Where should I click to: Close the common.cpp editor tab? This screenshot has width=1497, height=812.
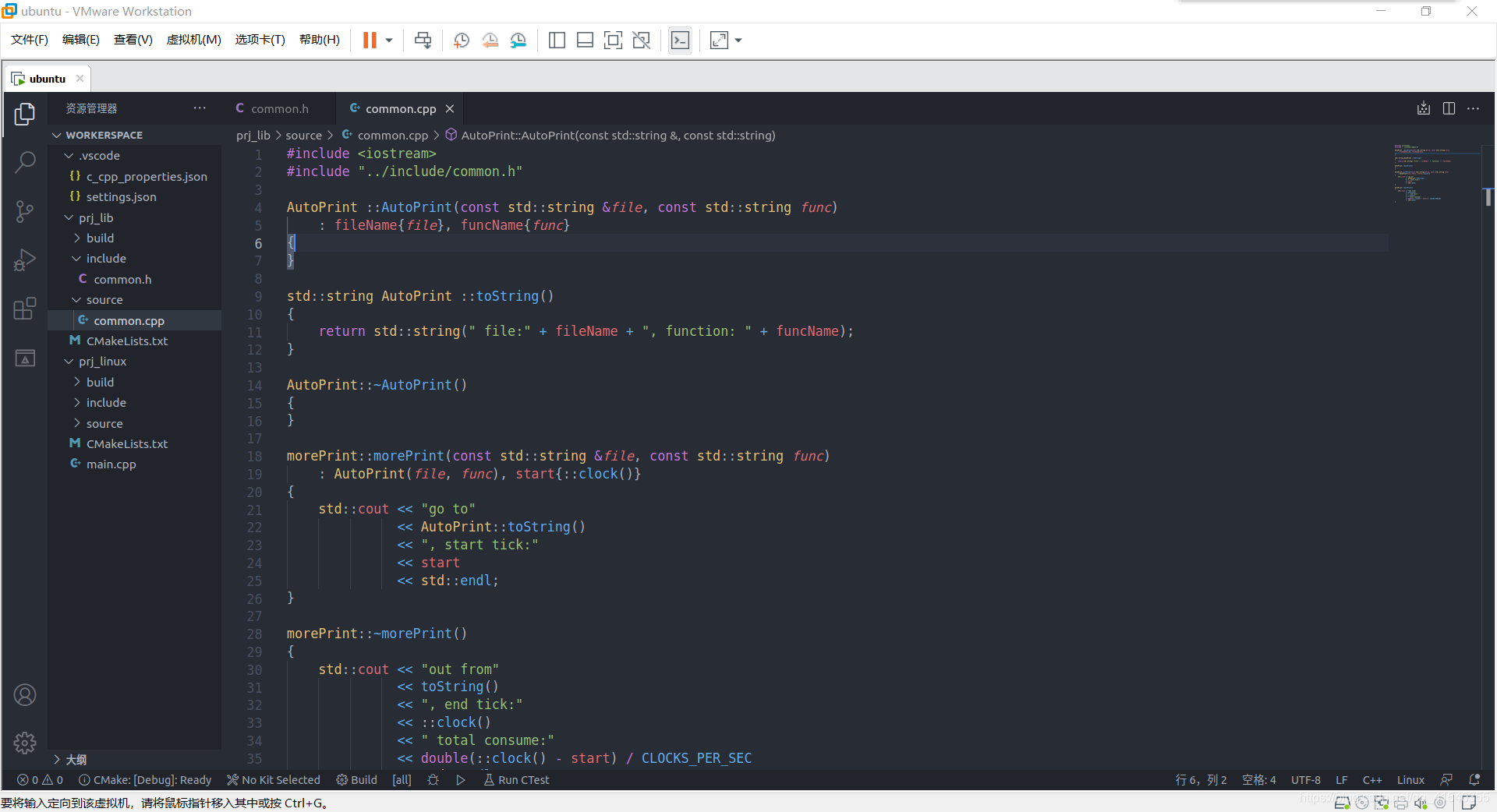pyautogui.click(x=450, y=109)
